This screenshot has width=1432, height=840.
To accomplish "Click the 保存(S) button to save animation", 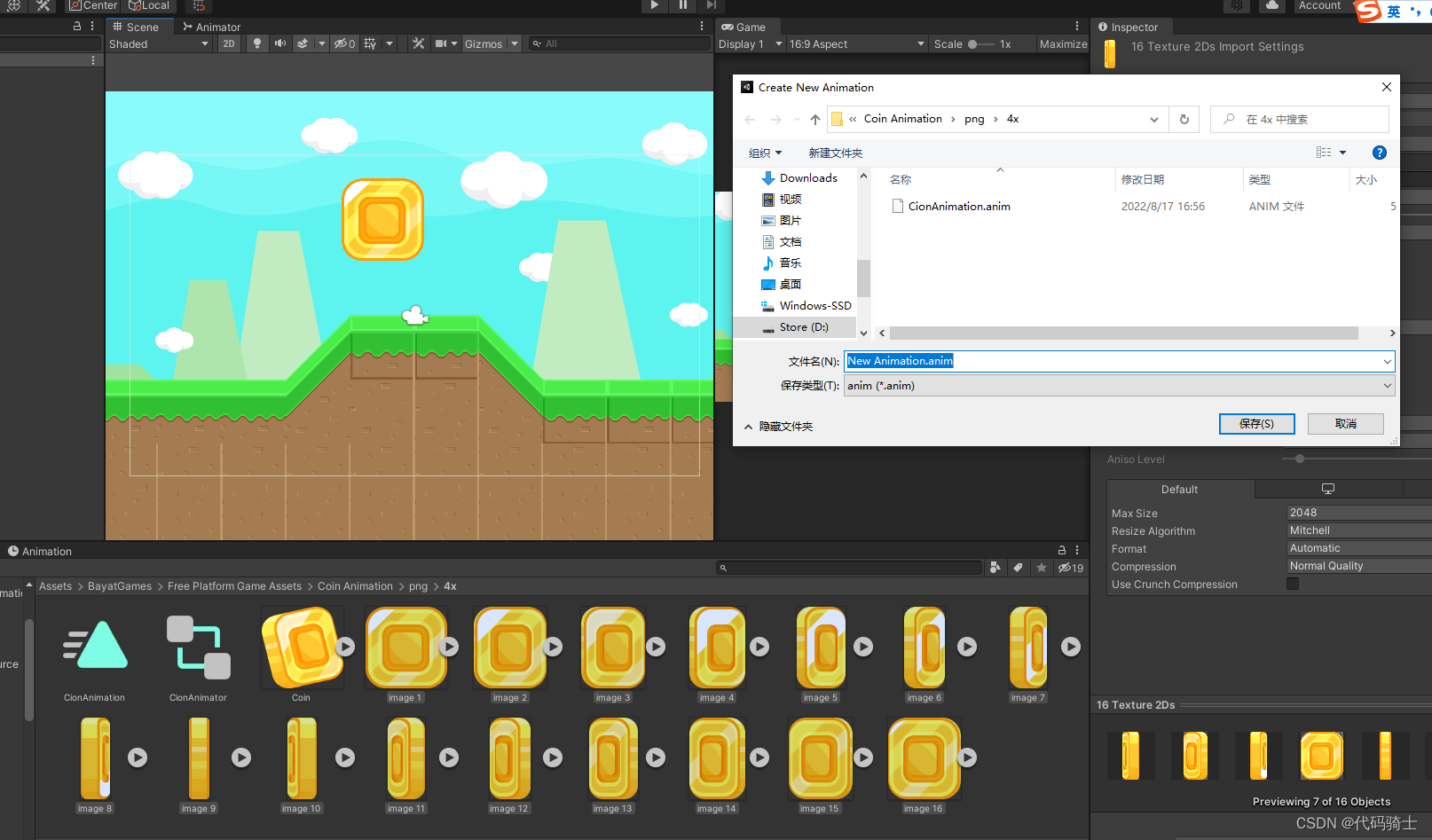I will click(x=1256, y=424).
